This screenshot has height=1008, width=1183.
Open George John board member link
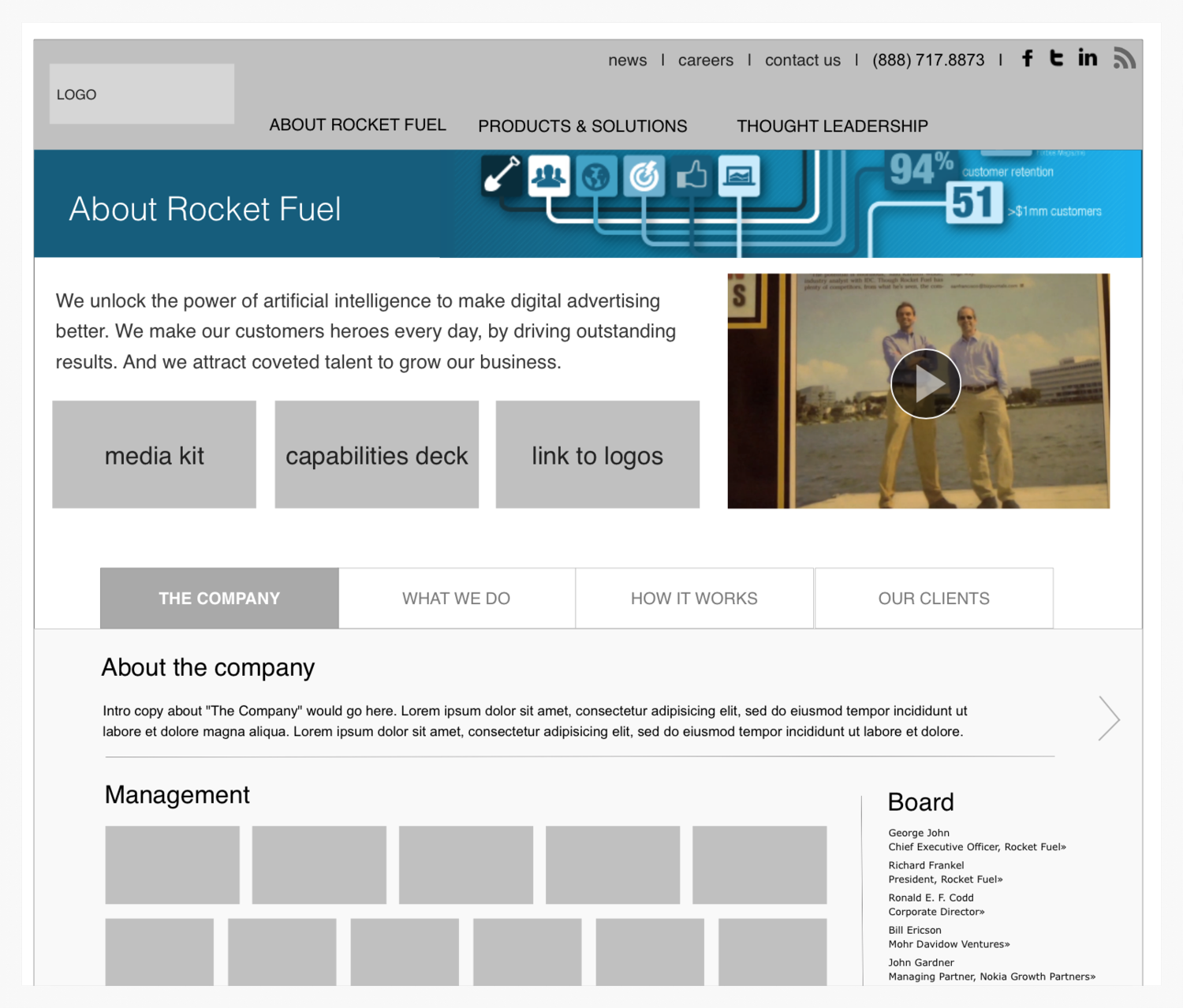coord(977,840)
